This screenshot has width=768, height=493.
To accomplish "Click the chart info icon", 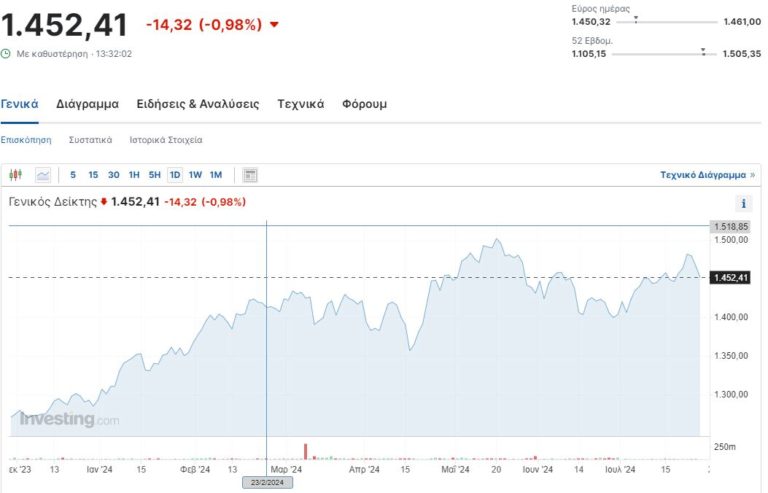I will click(744, 203).
